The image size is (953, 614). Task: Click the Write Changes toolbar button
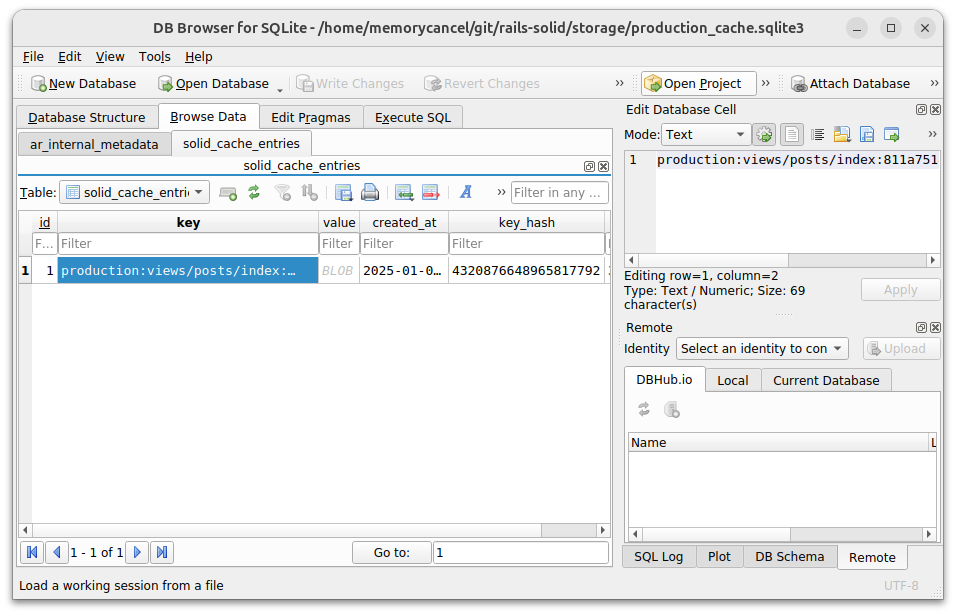point(350,83)
